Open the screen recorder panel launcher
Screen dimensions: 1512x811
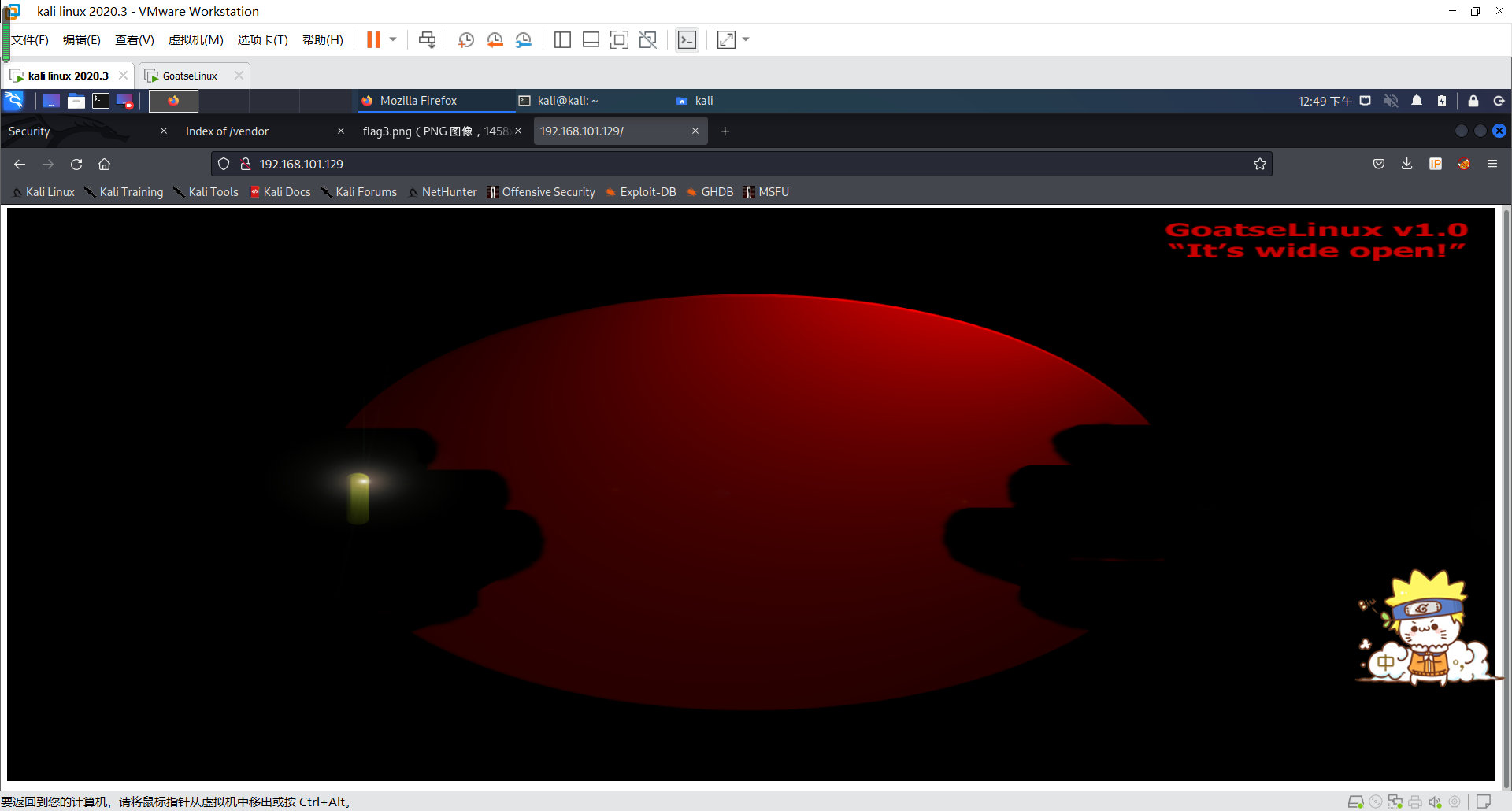124,101
